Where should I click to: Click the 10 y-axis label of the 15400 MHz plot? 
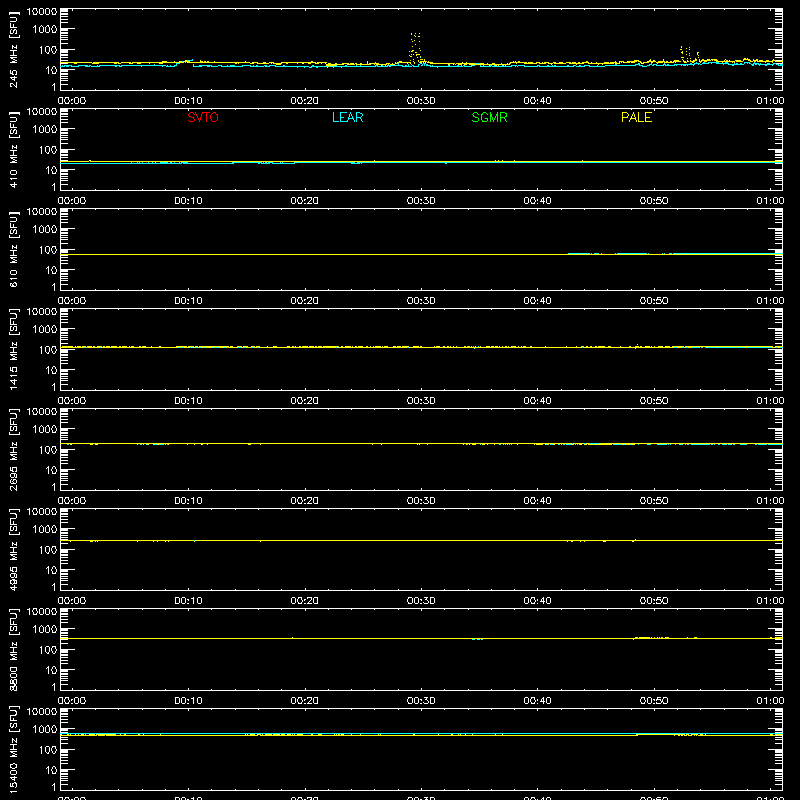tap(52, 770)
